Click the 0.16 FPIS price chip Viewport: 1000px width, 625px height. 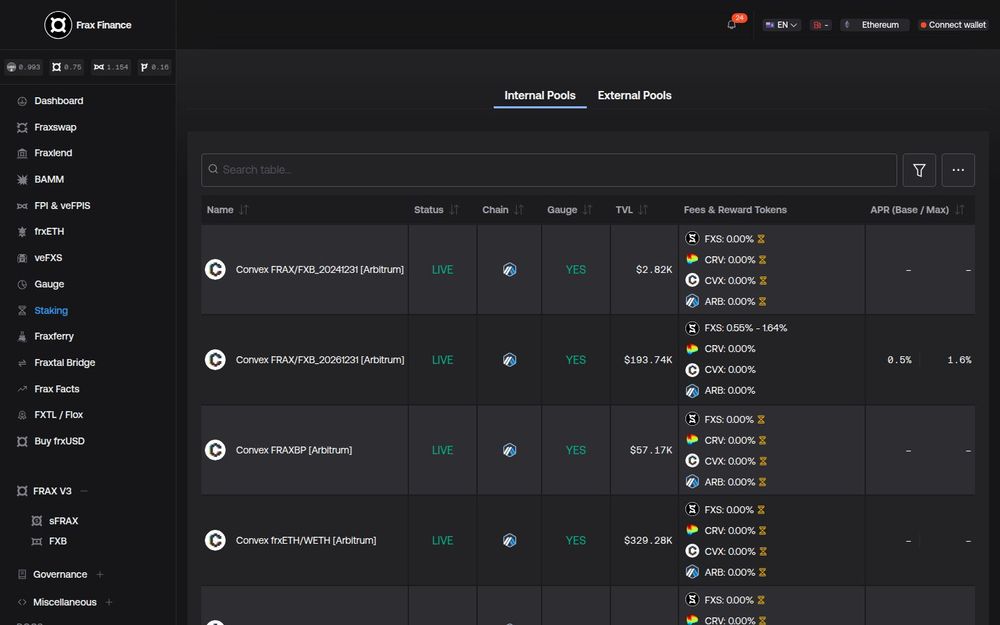[155, 67]
